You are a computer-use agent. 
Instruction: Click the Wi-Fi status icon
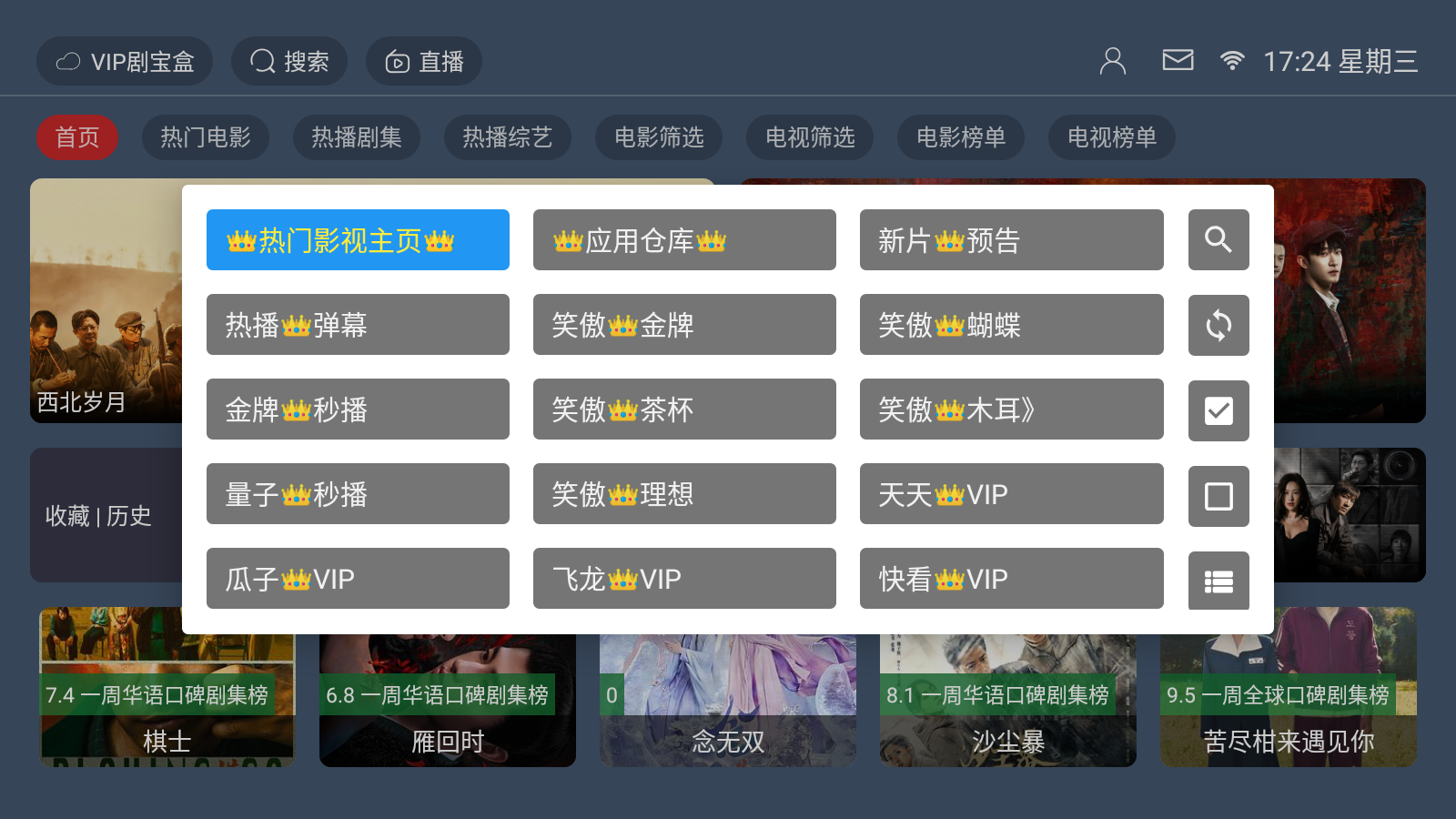point(1232,61)
